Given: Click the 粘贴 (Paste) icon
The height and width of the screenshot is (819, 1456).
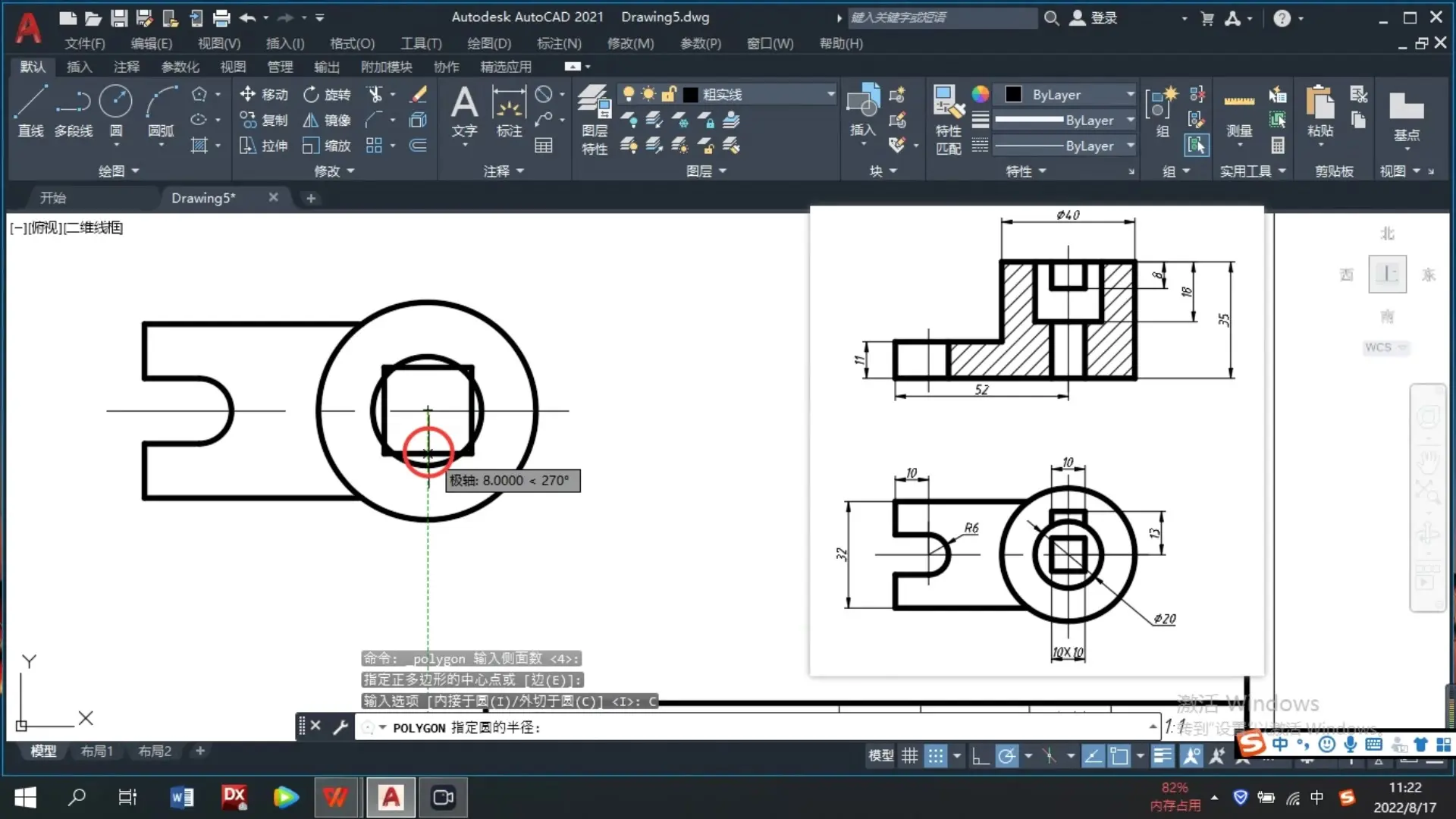Looking at the screenshot, I should [1320, 111].
